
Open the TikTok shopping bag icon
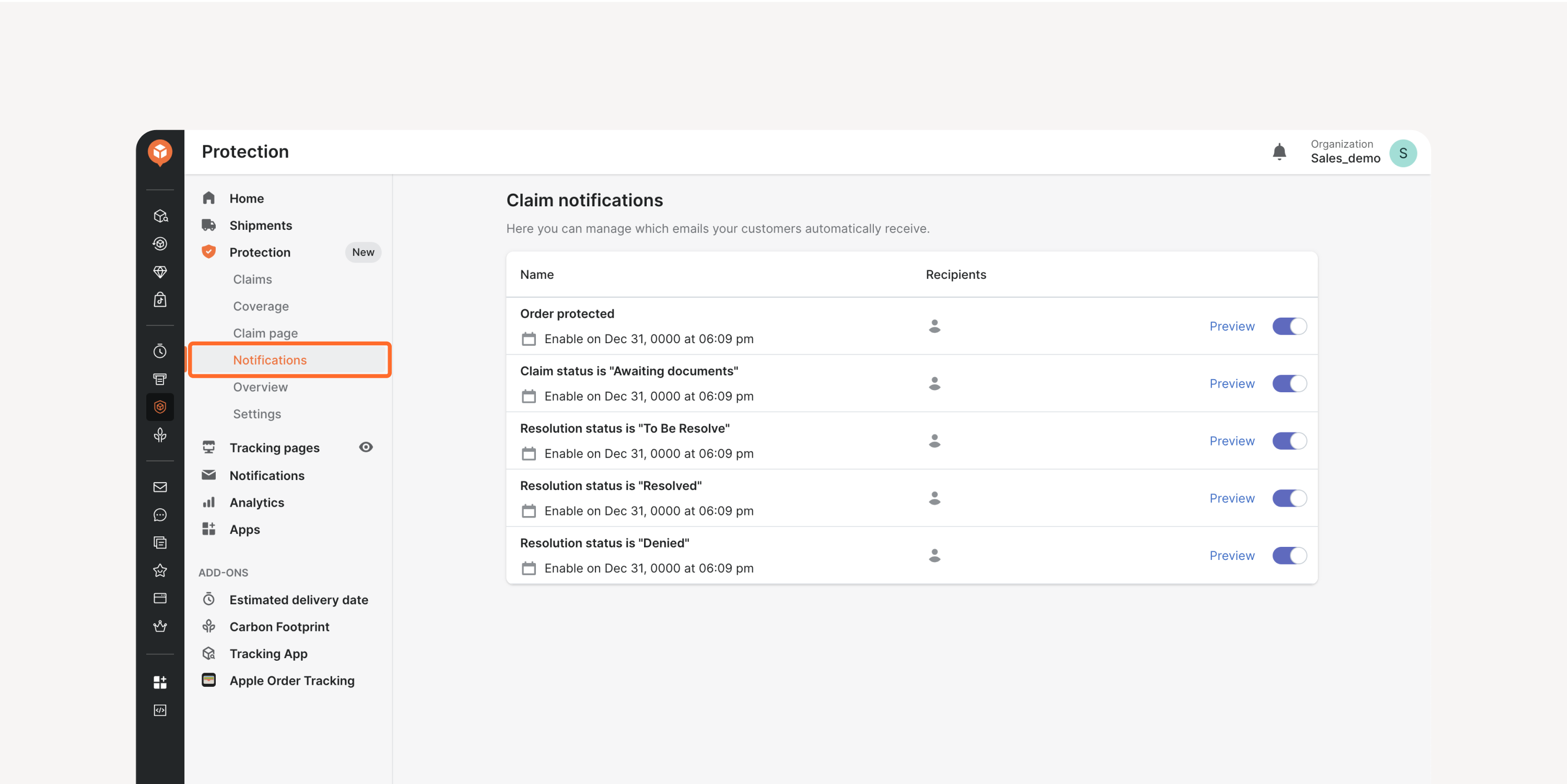click(160, 299)
